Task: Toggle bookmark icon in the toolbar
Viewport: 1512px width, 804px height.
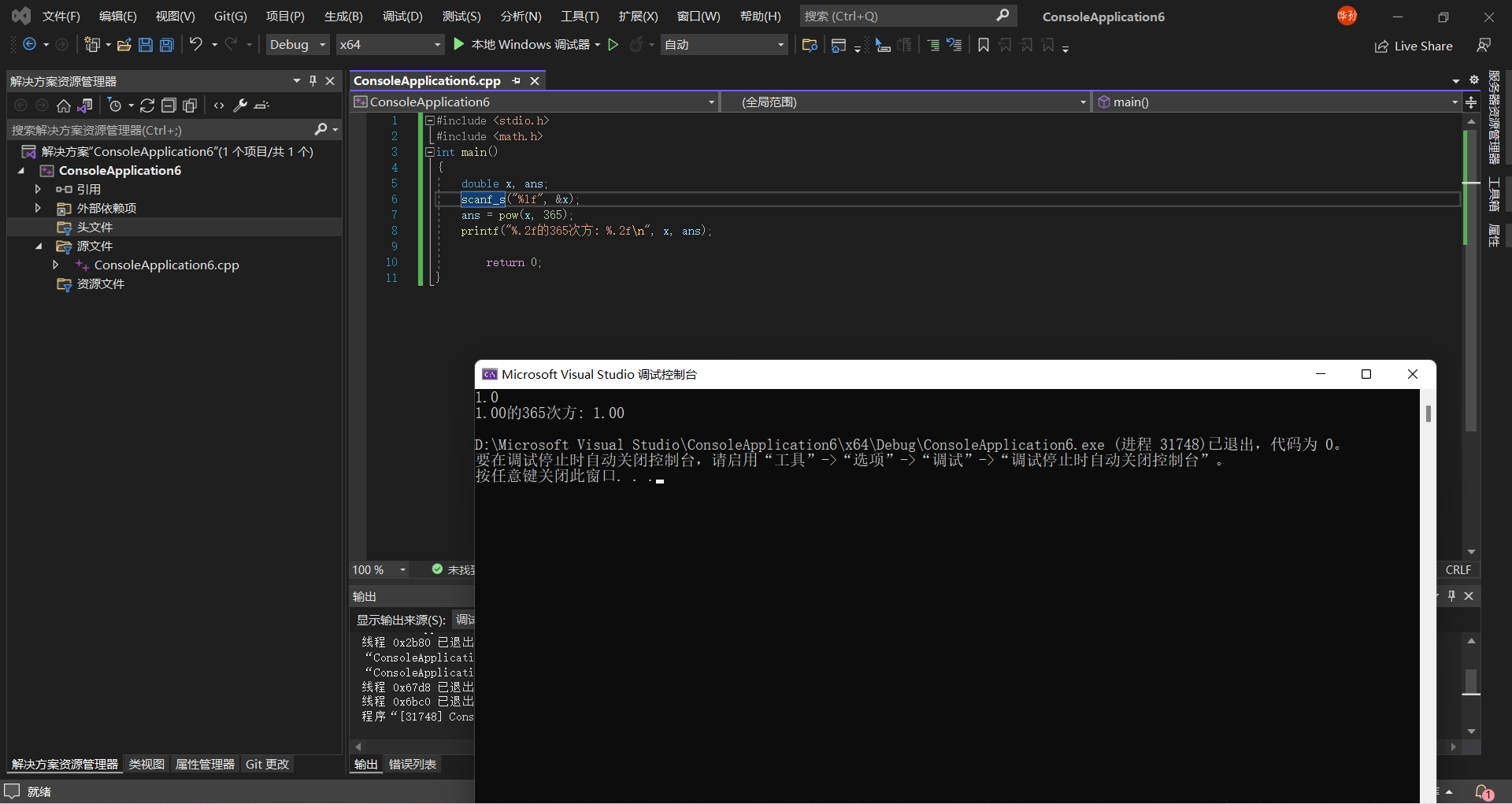Action: tap(984, 45)
